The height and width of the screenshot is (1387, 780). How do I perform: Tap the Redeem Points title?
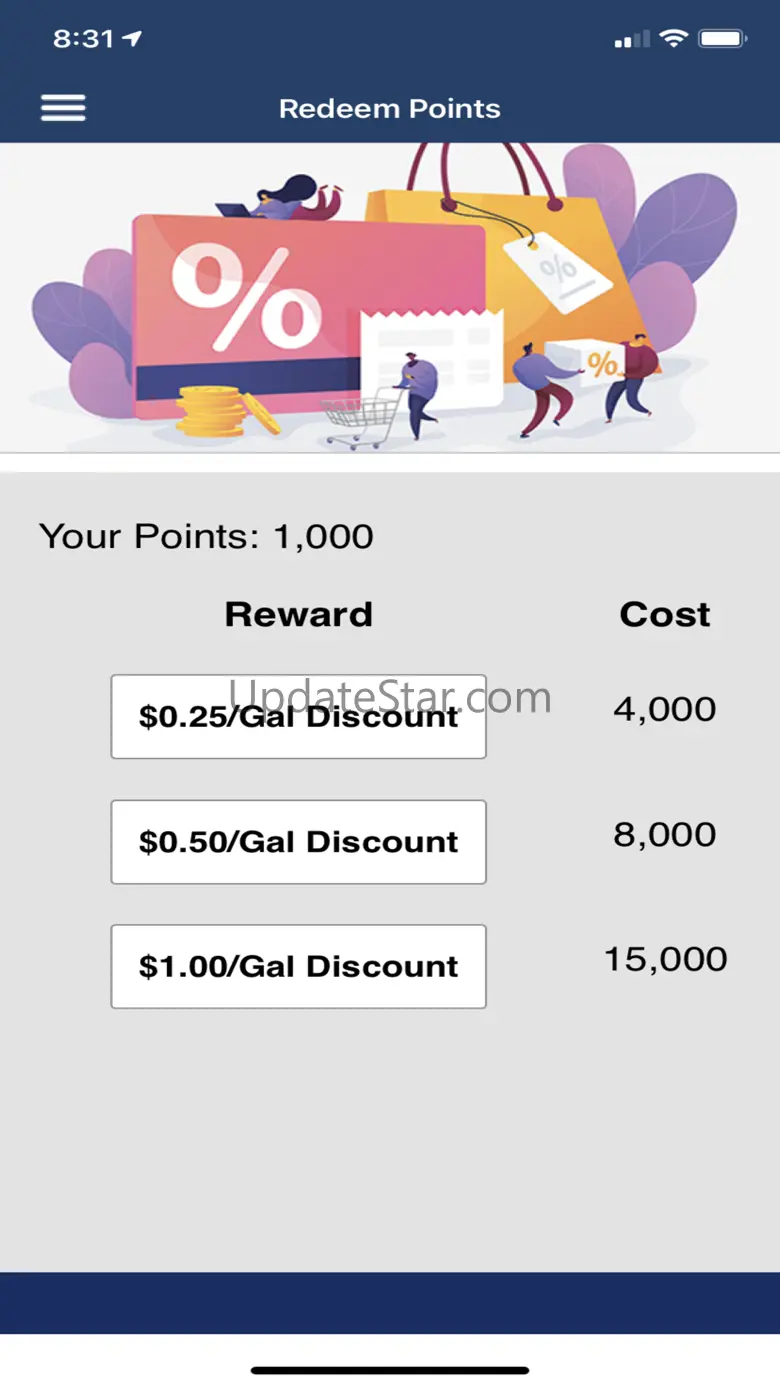point(390,108)
